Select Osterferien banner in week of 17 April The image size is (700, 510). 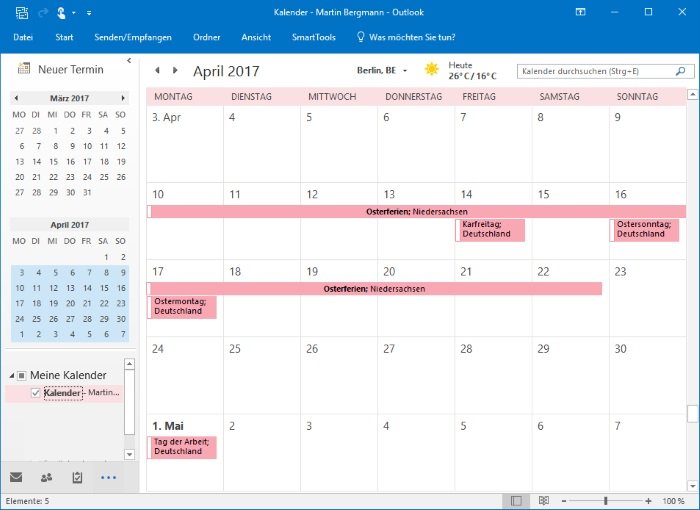coord(375,289)
